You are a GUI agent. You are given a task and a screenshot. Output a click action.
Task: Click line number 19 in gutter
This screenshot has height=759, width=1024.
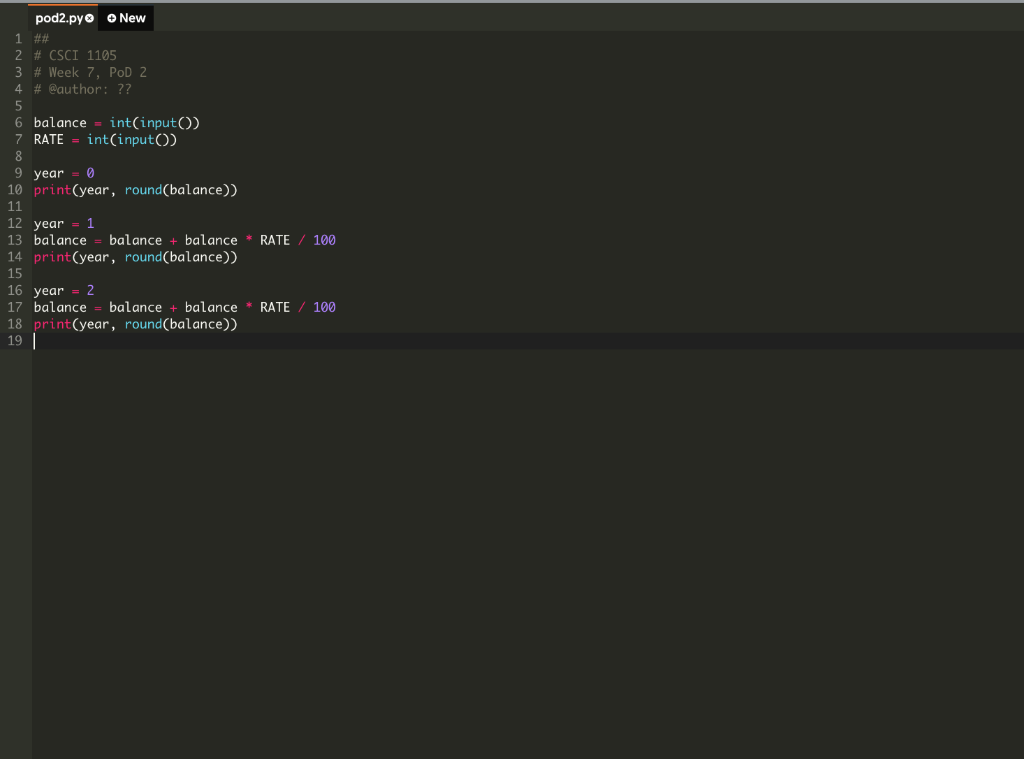point(15,340)
